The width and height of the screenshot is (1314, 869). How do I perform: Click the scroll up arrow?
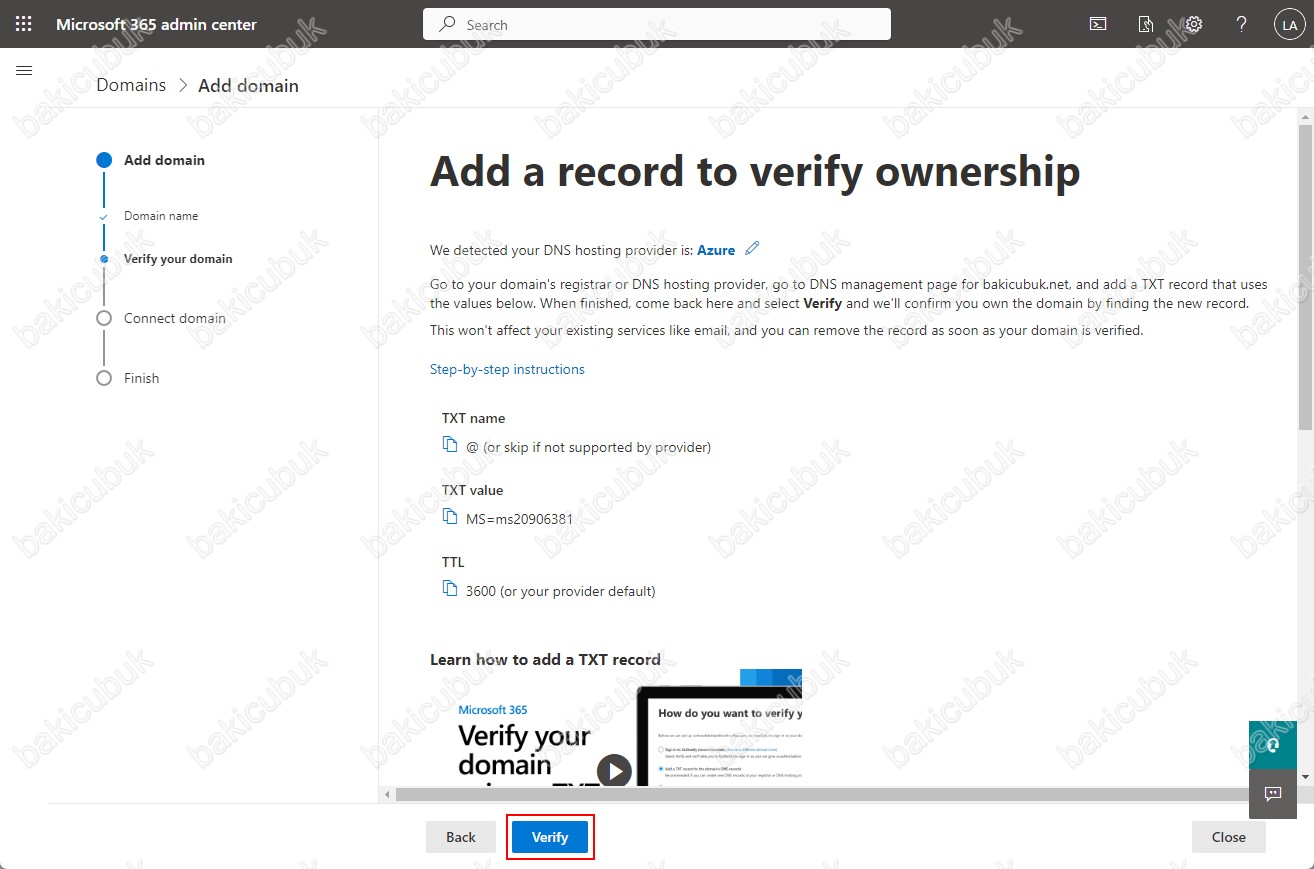coord(1306,116)
